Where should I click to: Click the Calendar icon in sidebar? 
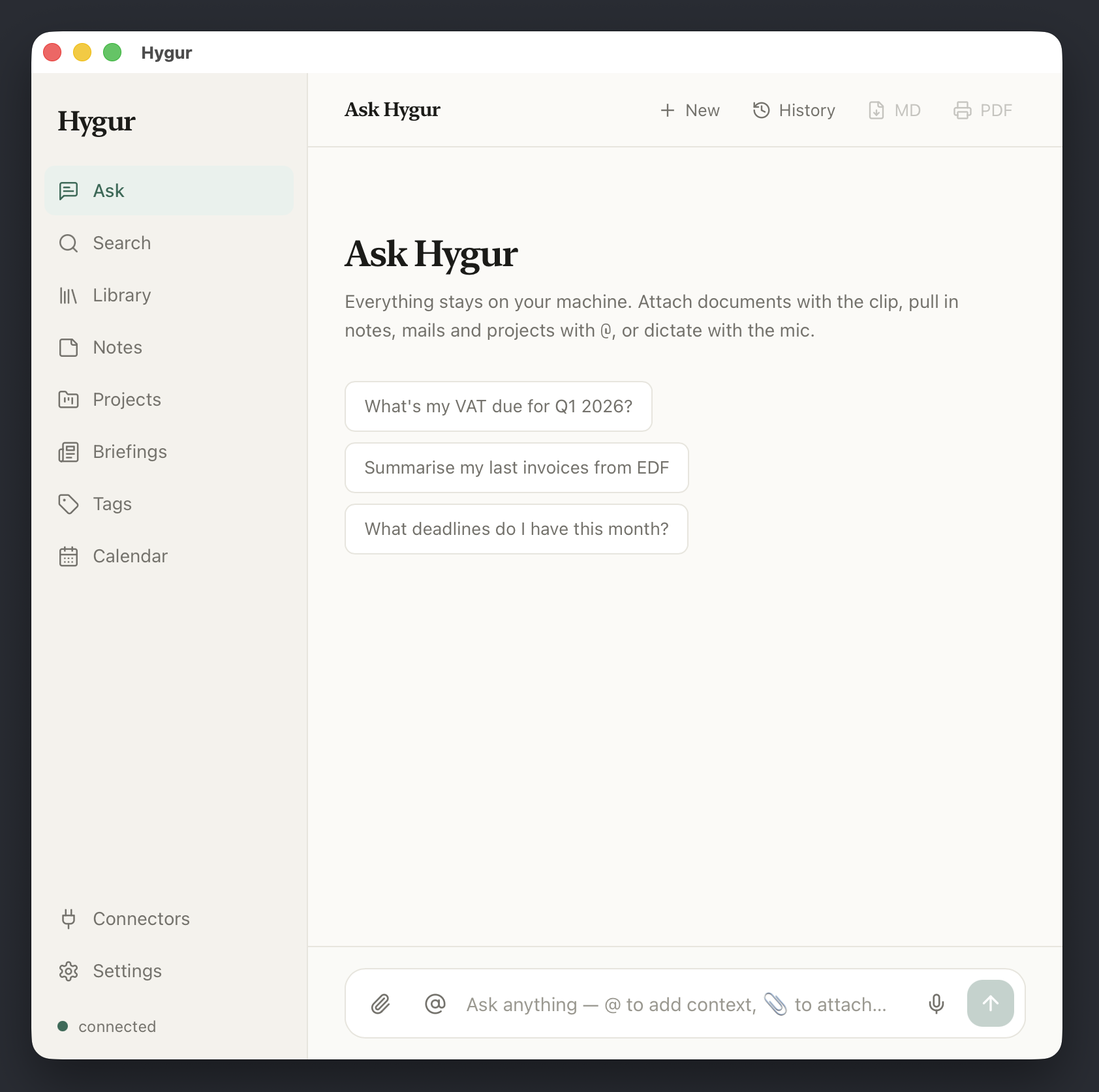click(69, 556)
